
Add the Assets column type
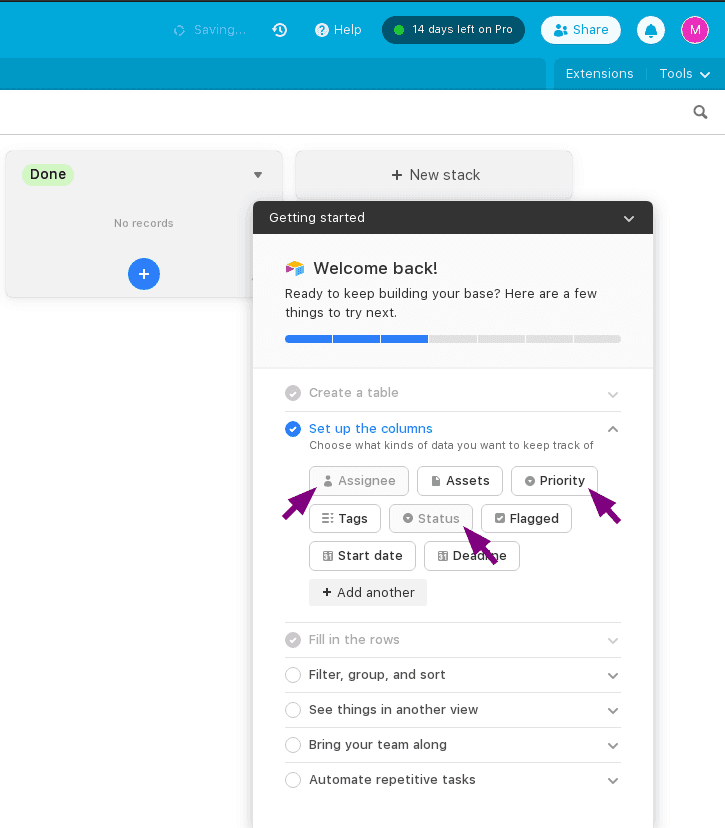coord(459,481)
